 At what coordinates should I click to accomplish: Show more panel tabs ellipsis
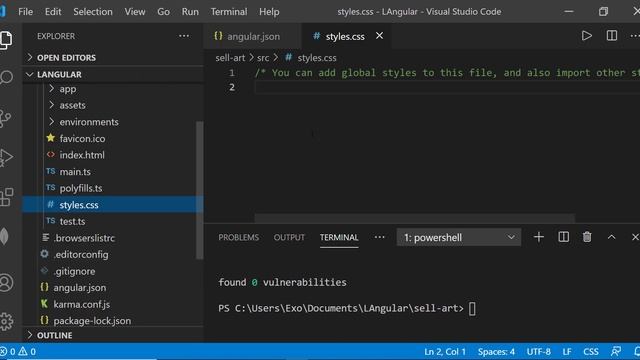tap(379, 237)
